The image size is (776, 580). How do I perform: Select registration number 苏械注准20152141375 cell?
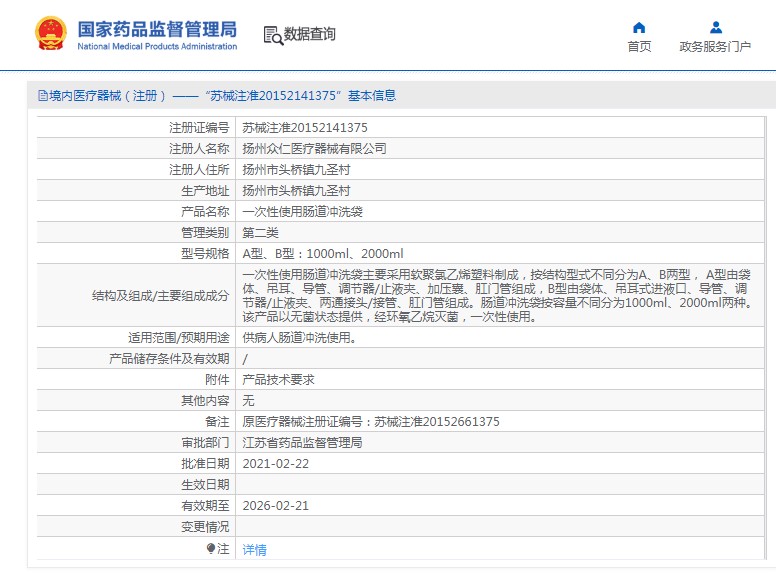[x=305, y=128]
